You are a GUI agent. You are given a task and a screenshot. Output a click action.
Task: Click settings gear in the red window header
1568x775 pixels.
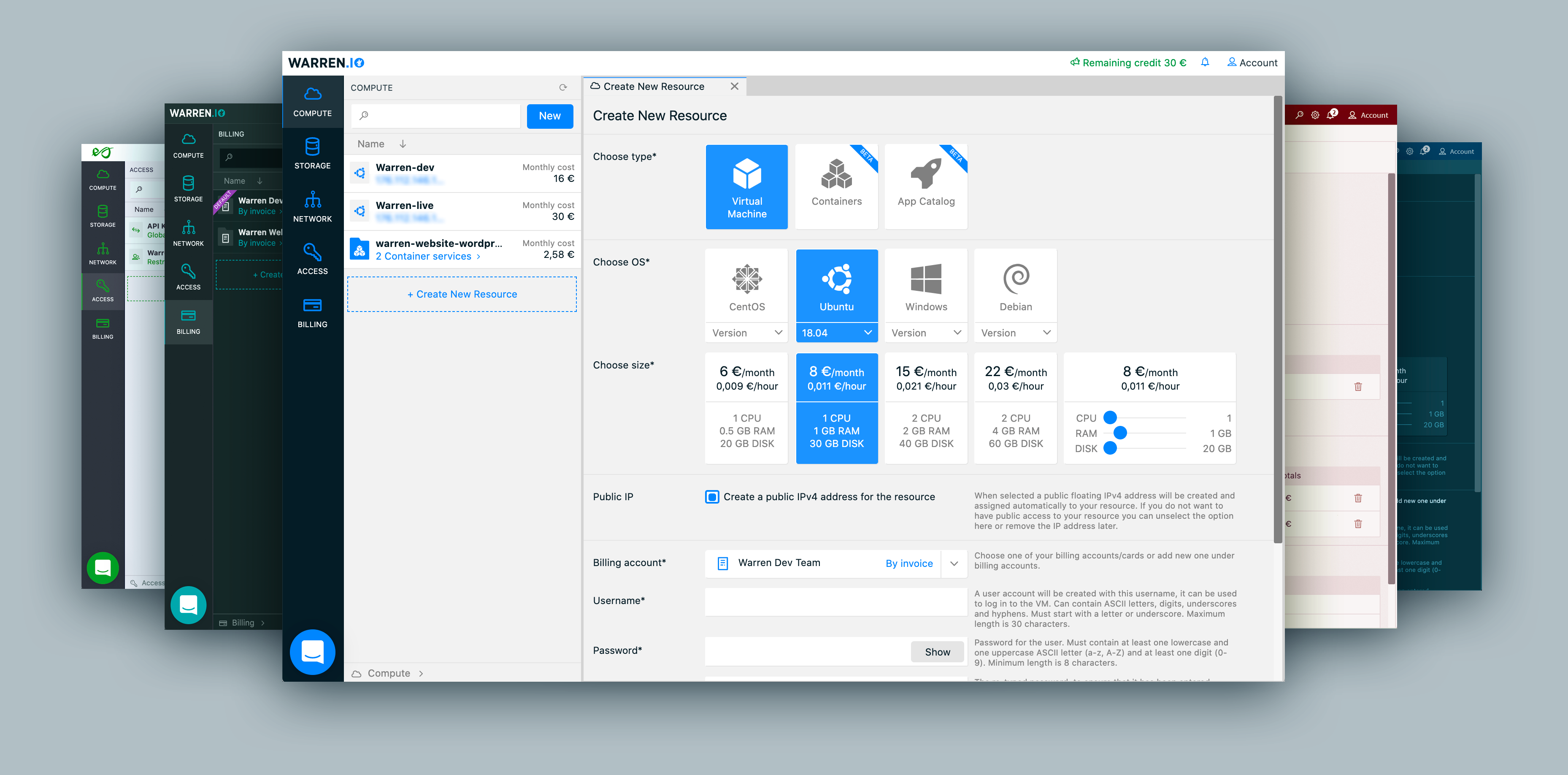tap(1315, 114)
